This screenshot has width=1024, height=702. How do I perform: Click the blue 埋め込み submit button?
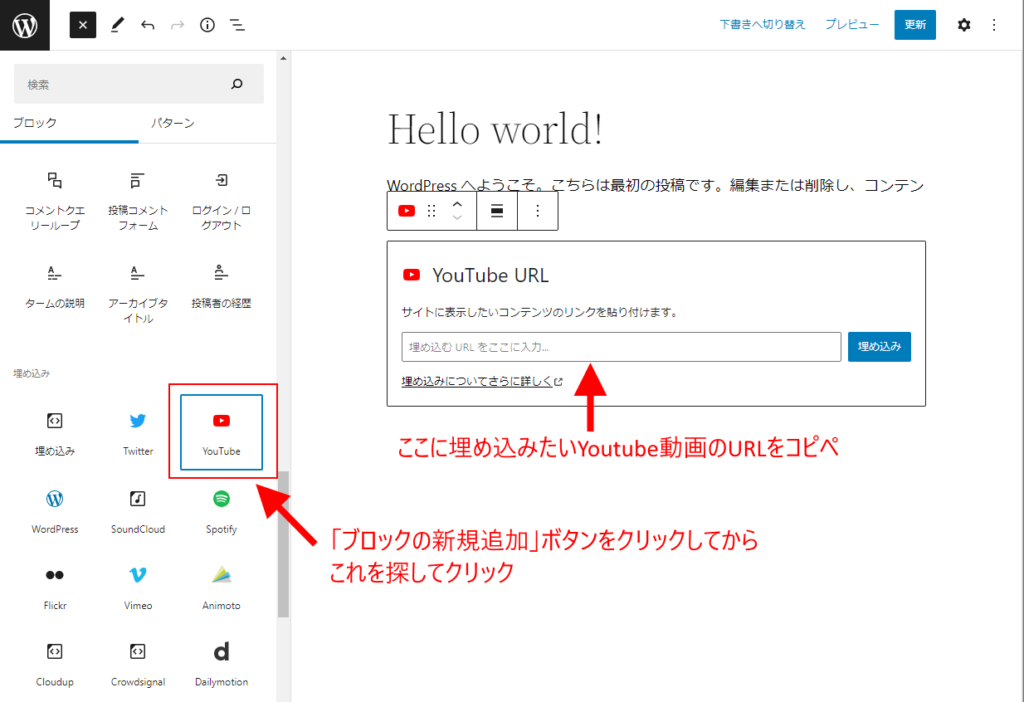[x=879, y=347]
